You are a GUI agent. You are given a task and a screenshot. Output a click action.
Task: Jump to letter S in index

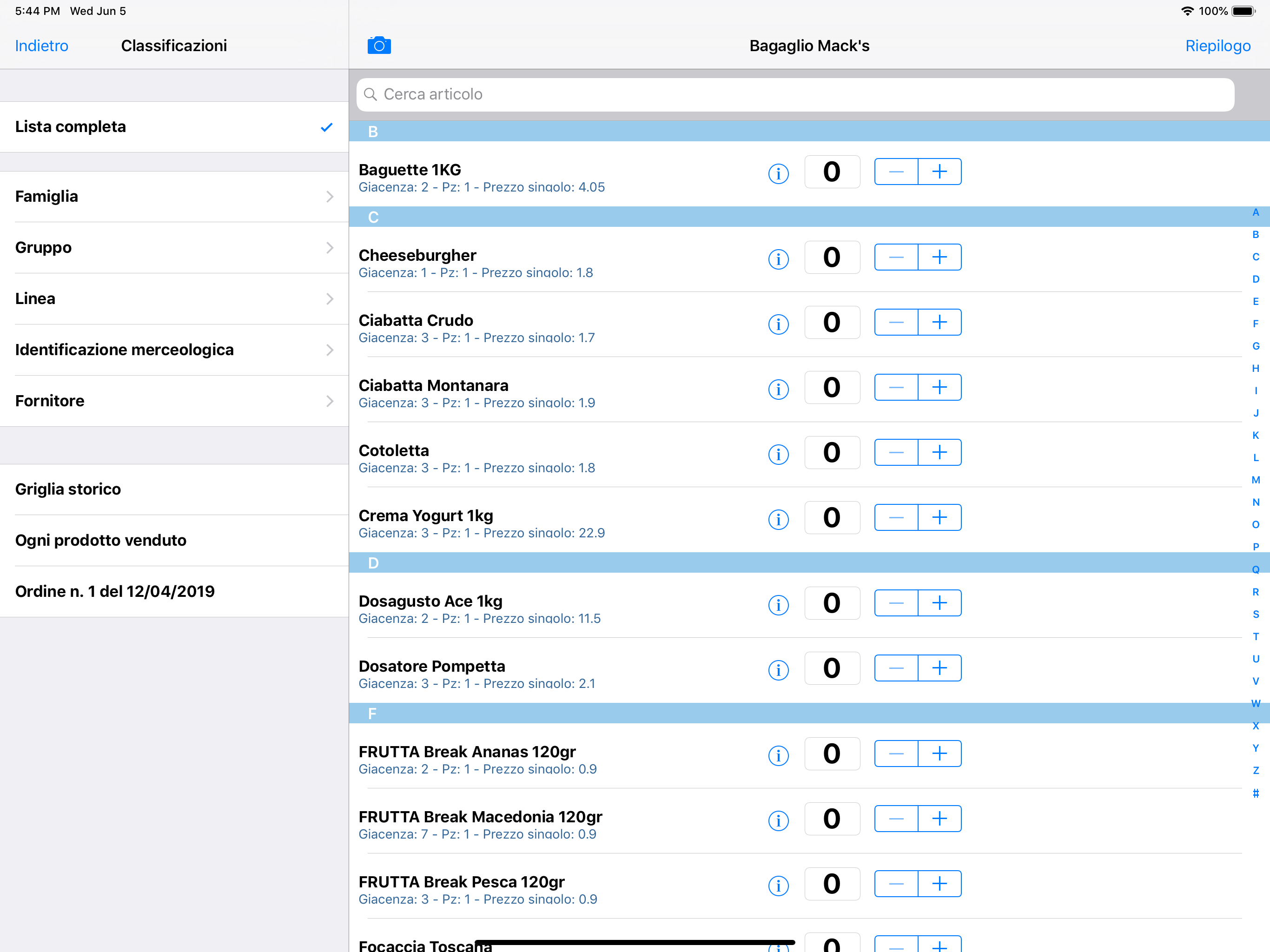pos(1256,614)
